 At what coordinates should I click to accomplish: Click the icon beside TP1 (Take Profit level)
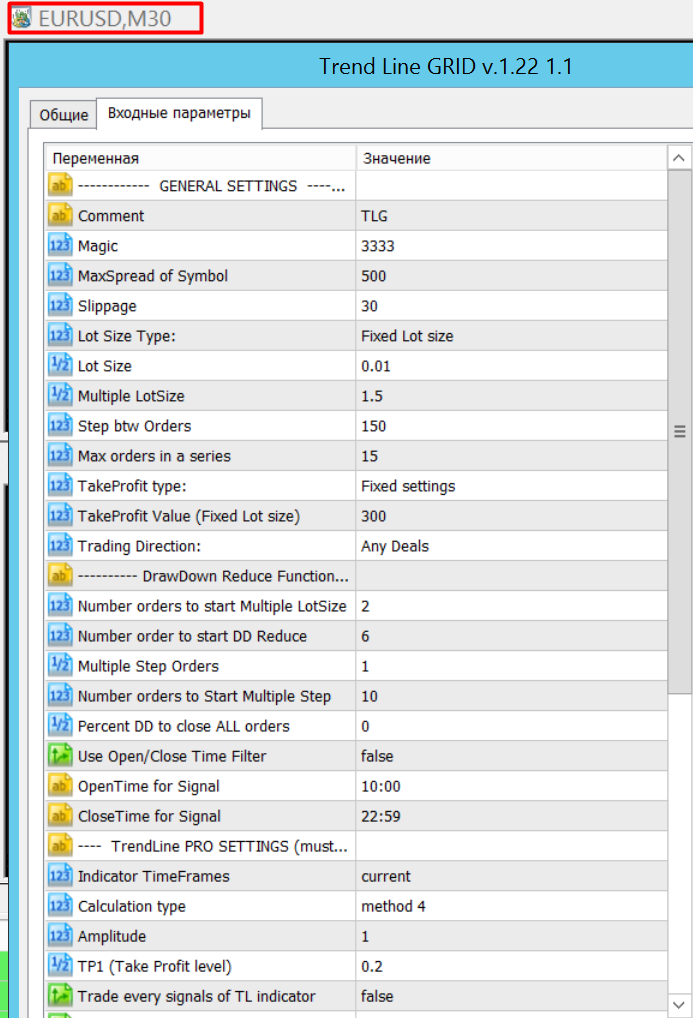click(60, 965)
